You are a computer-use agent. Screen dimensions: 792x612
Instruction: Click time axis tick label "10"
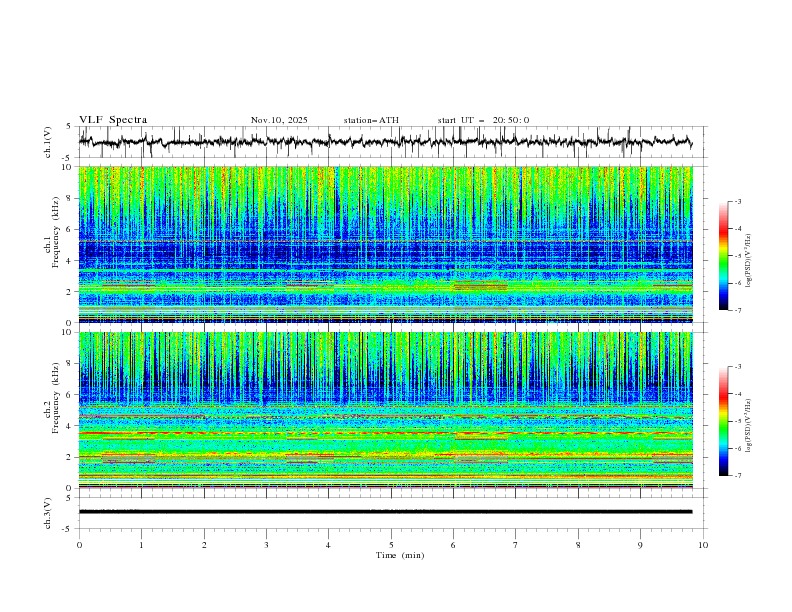click(703, 545)
